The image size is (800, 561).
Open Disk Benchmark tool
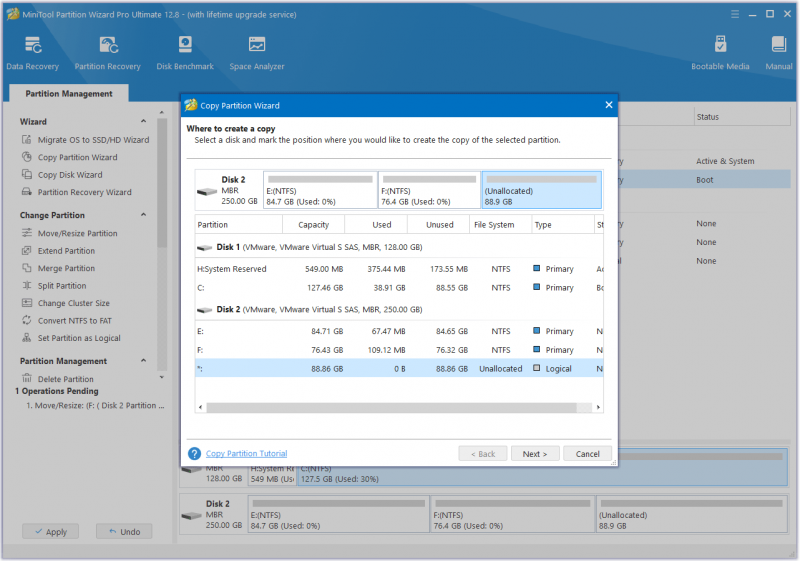[185, 53]
